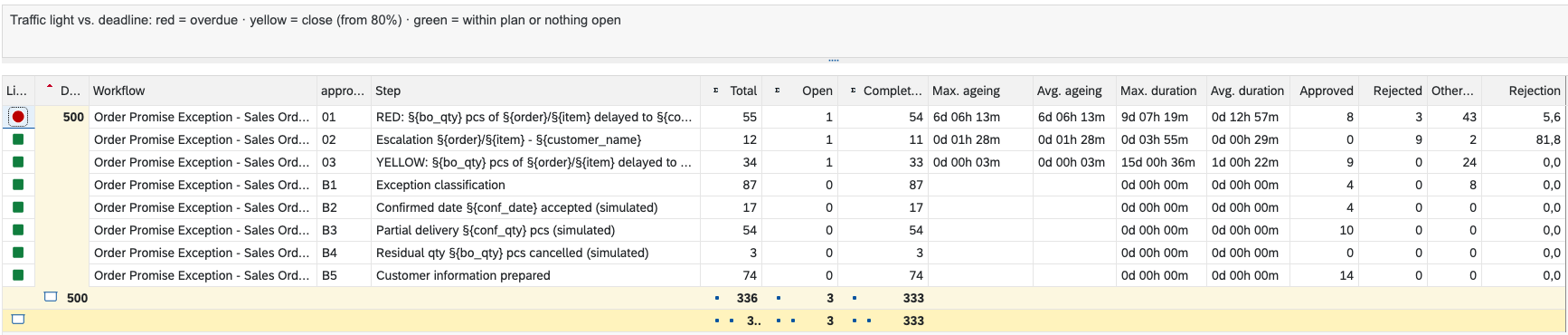Click the Rejection value 81,8
The height and width of the screenshot is (335, 1568).
pos(1548,139)
